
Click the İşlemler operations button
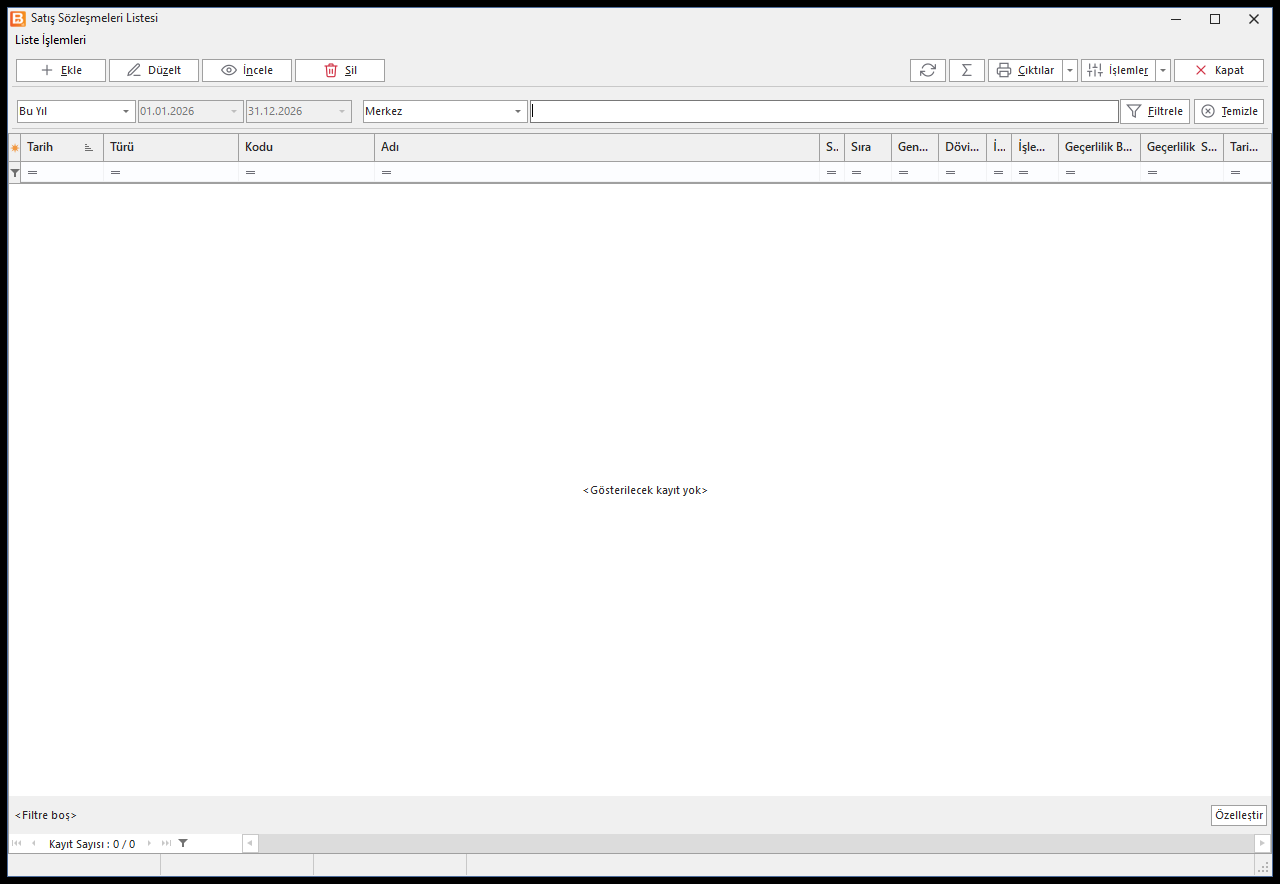[x=1118, y=70]
